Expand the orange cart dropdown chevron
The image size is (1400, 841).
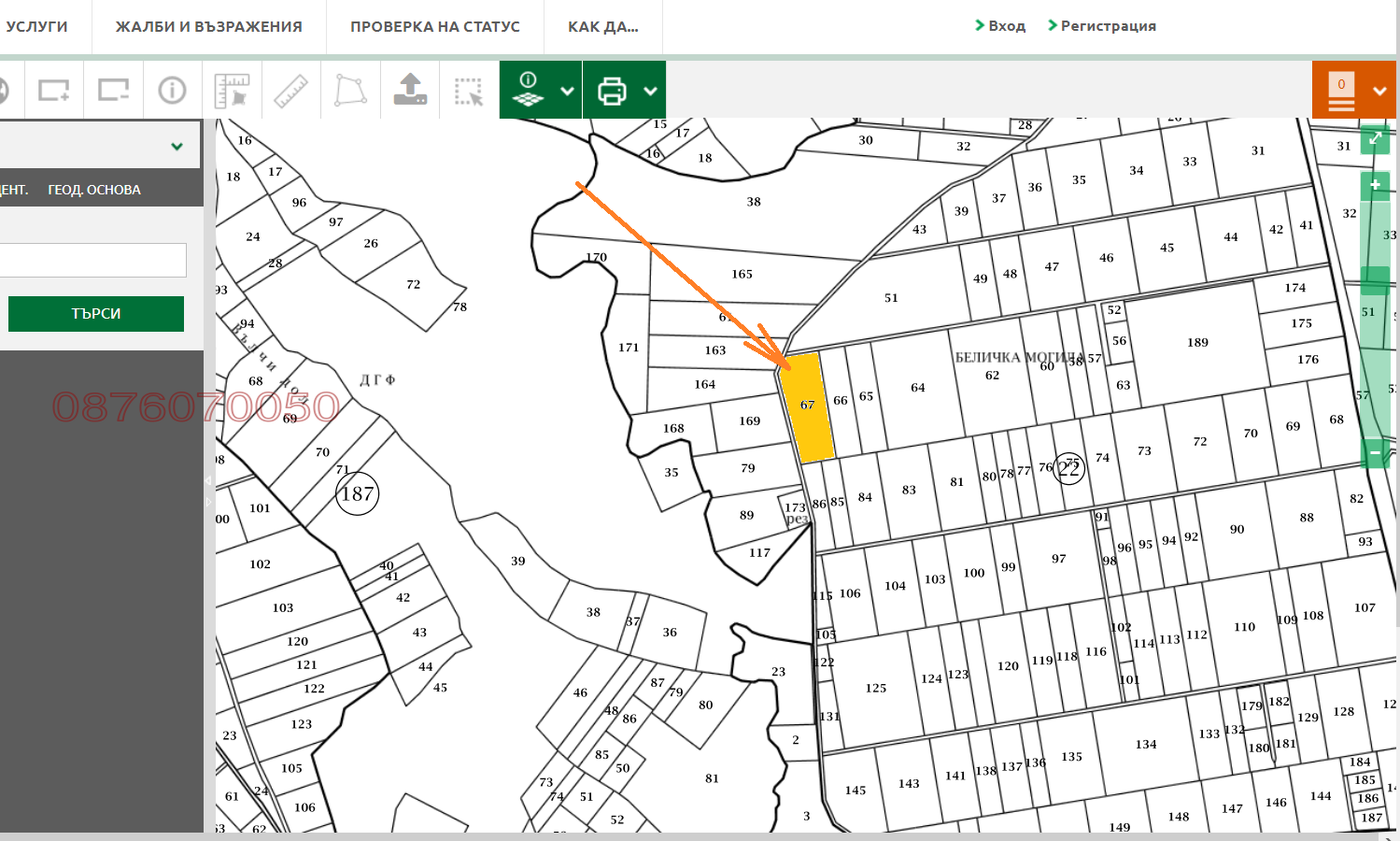tap(1379, 91)
